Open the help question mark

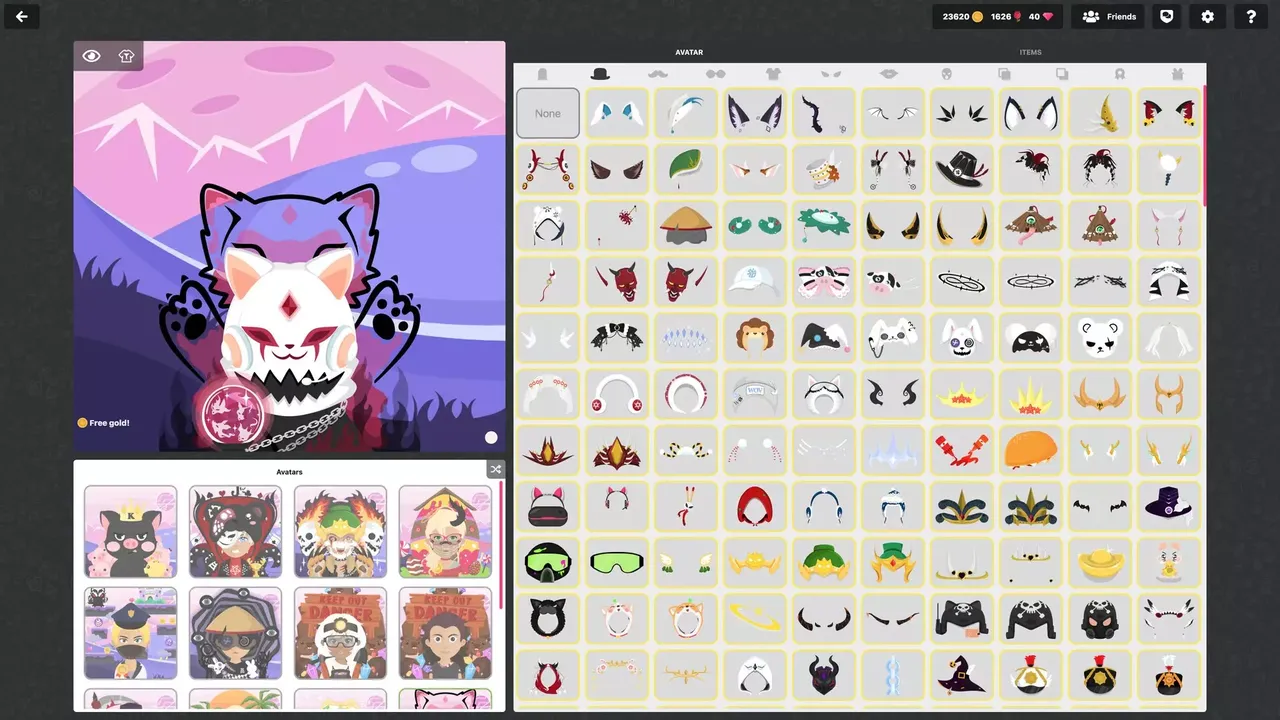point(1251,16)
